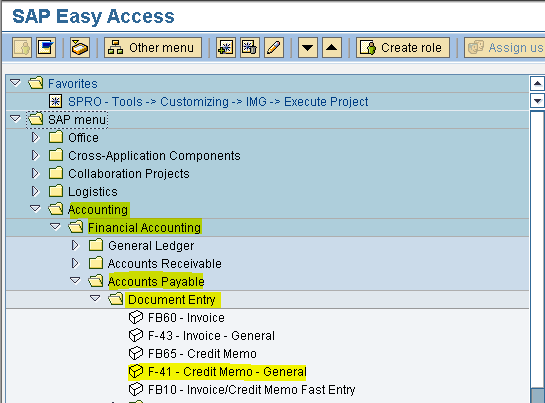Expand the Accounts Receivable folder
Viewport: 545px width, 403px height.
pos(75,263)
